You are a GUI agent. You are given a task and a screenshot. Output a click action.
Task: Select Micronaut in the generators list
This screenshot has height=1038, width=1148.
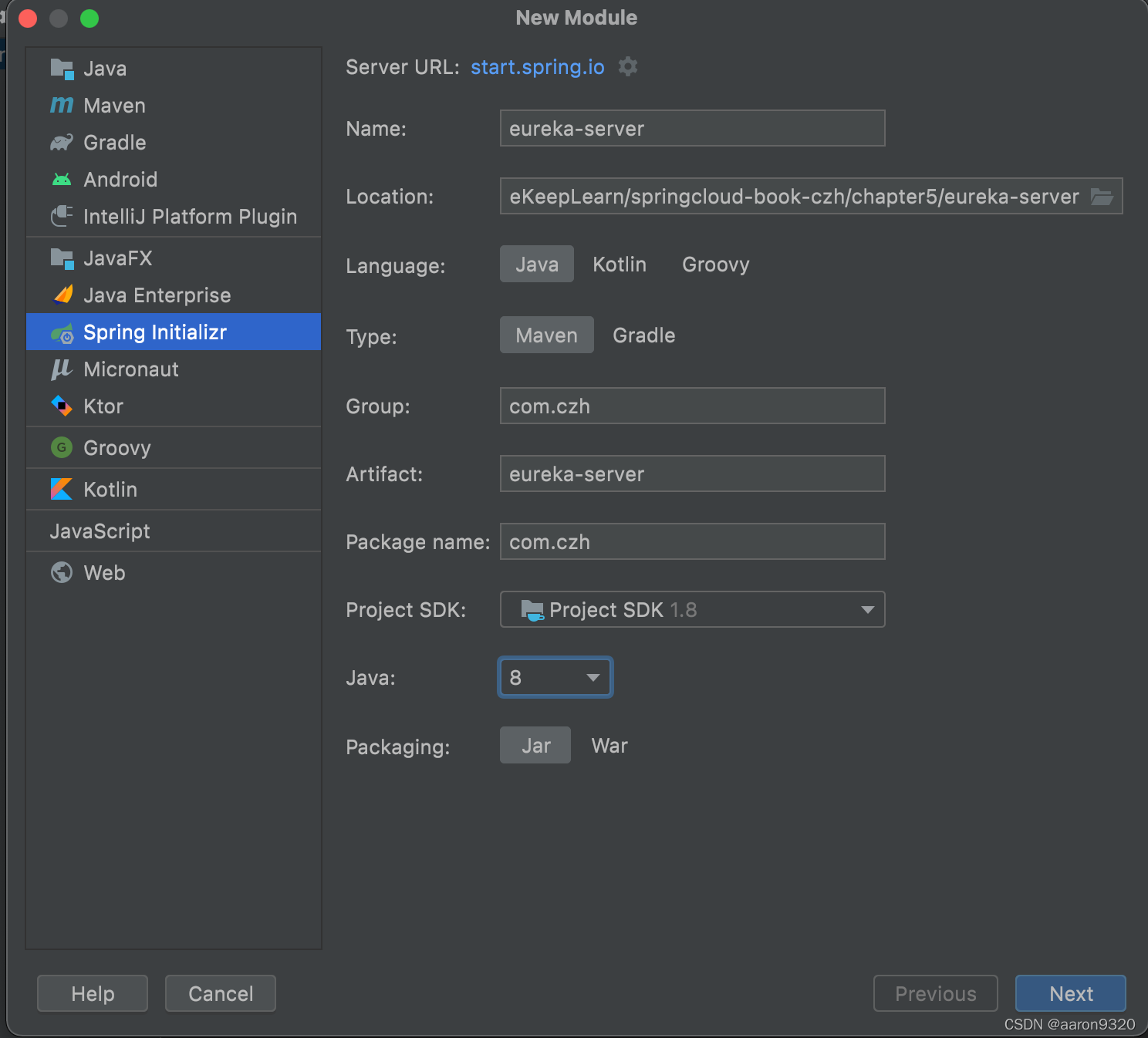pyautogui.click(x=174, y=369)
